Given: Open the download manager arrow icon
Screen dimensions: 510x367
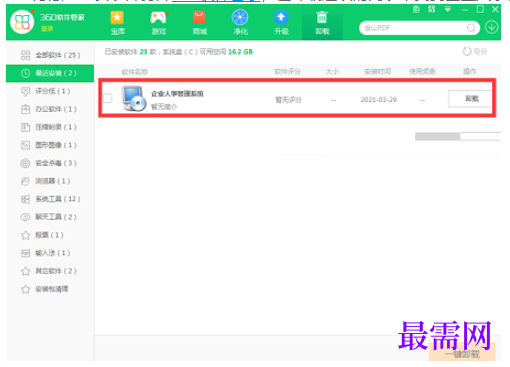Looking at the screenshot, I should click(492, 27).
